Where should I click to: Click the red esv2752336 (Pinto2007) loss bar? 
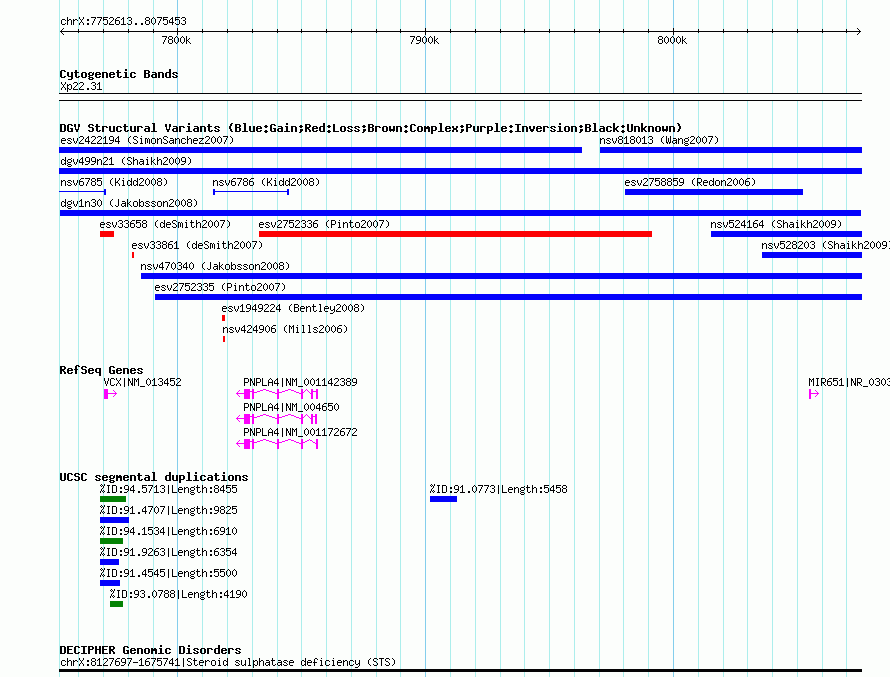[x=455, y=234]
